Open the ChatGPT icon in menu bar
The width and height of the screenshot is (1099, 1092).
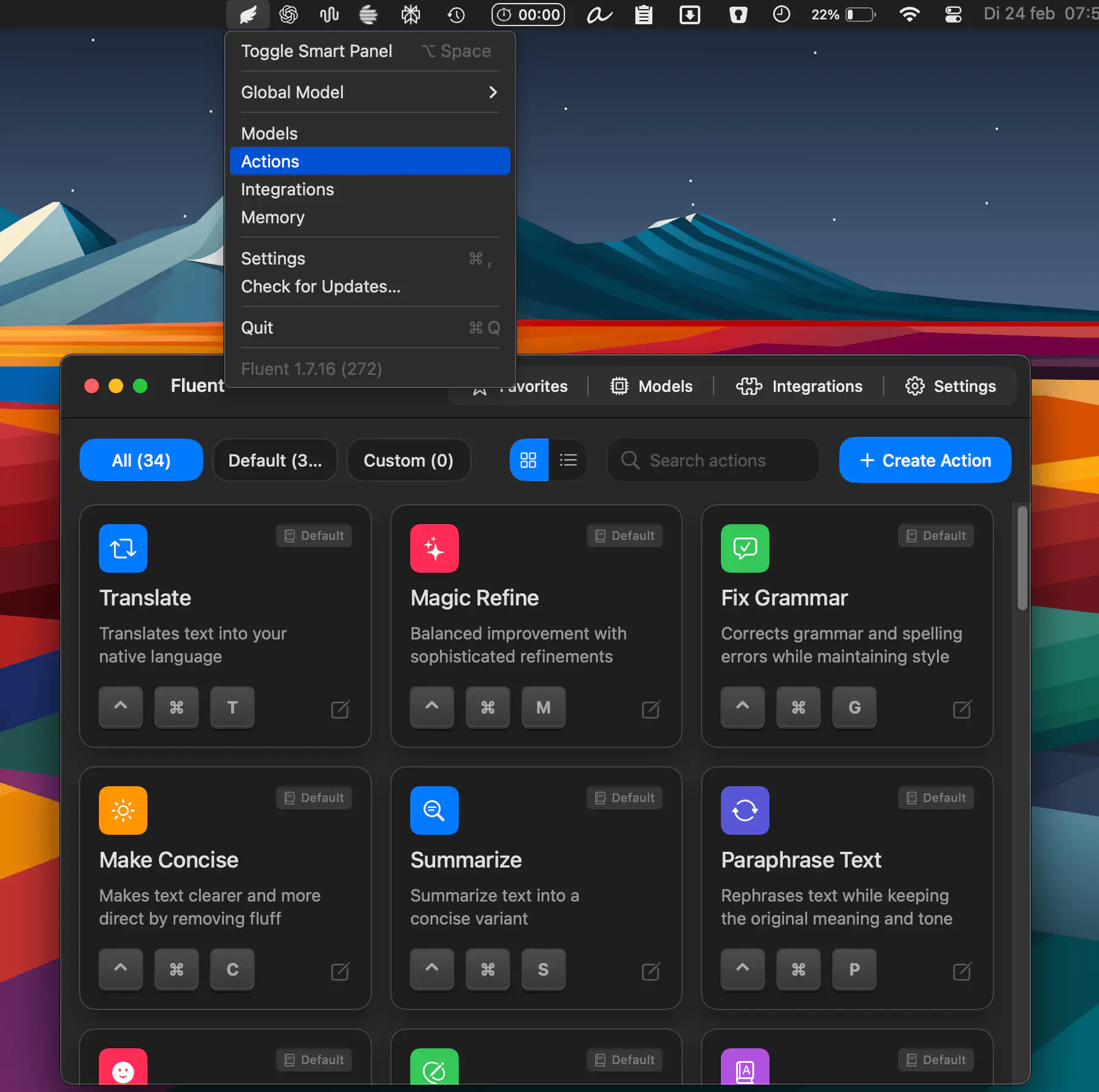[x=288, y=15]
